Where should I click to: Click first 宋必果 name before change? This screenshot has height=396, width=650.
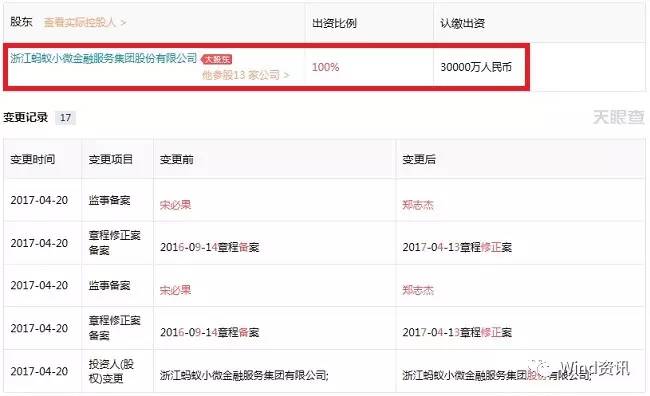point(175,205)
